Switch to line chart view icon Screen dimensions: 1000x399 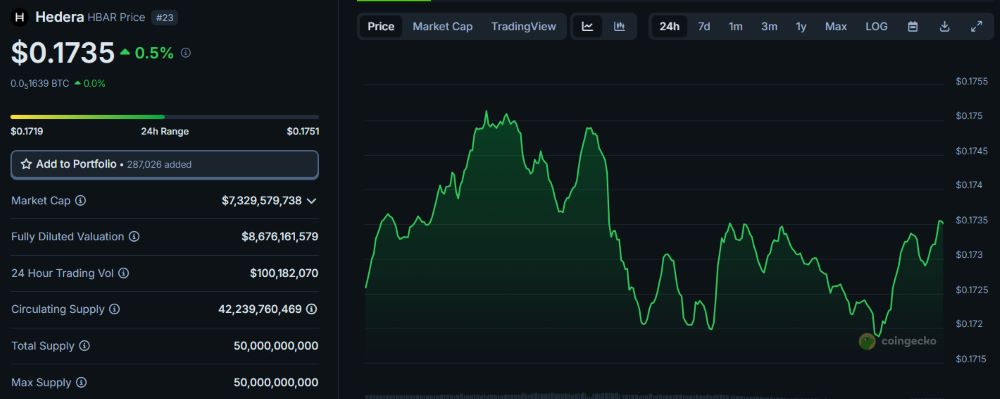(587, 27)
